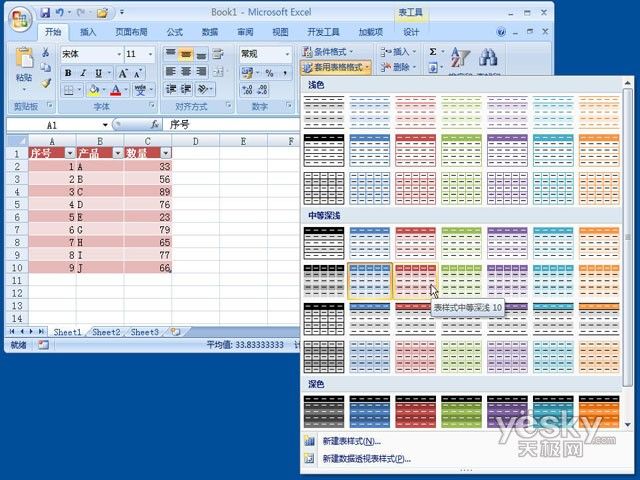Decrease decimal places

pos(262,90)
